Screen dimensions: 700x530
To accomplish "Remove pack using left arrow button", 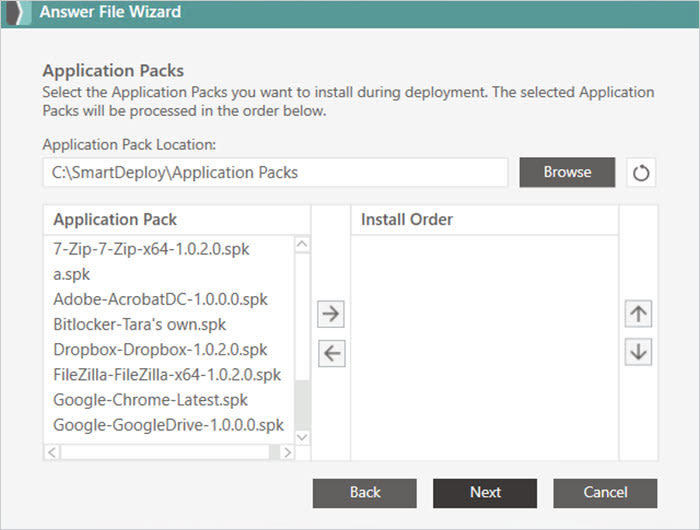I will [332, 353].
